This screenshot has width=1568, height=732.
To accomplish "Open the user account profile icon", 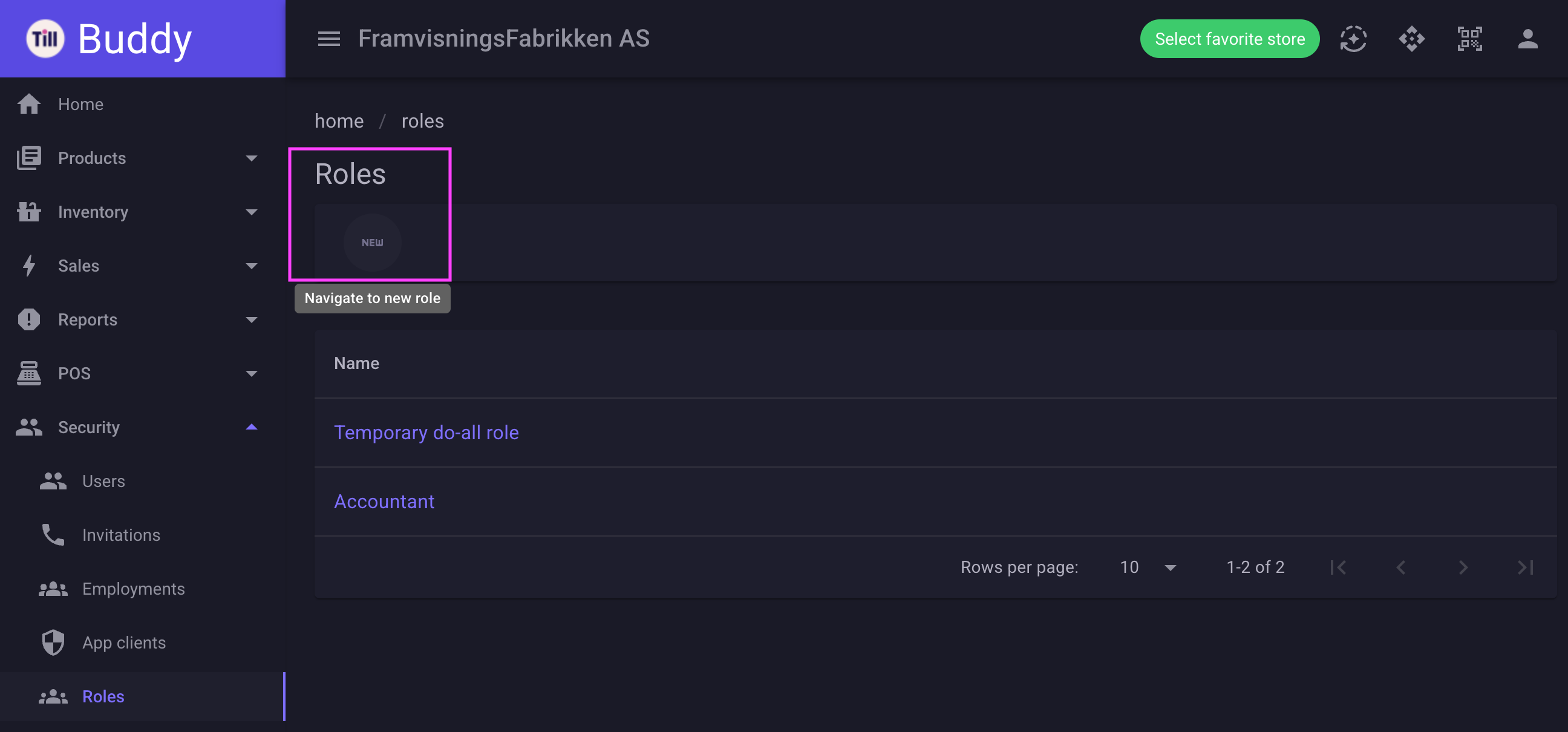I will 1527,39.
